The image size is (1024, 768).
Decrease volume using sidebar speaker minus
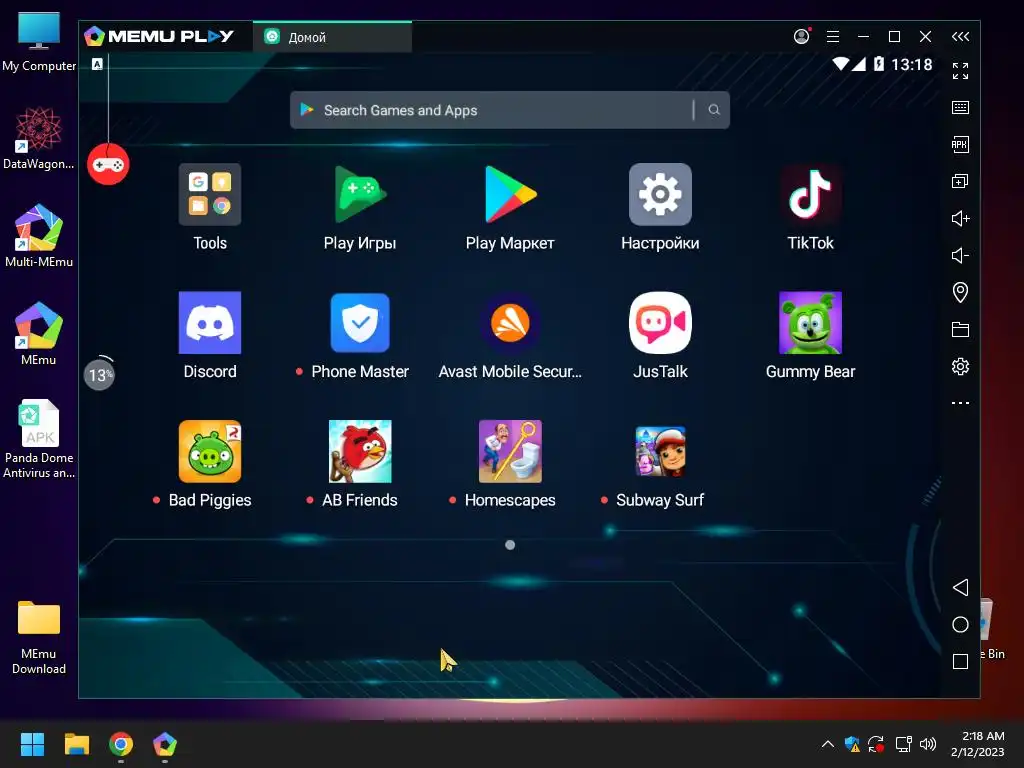click(960, 255)
